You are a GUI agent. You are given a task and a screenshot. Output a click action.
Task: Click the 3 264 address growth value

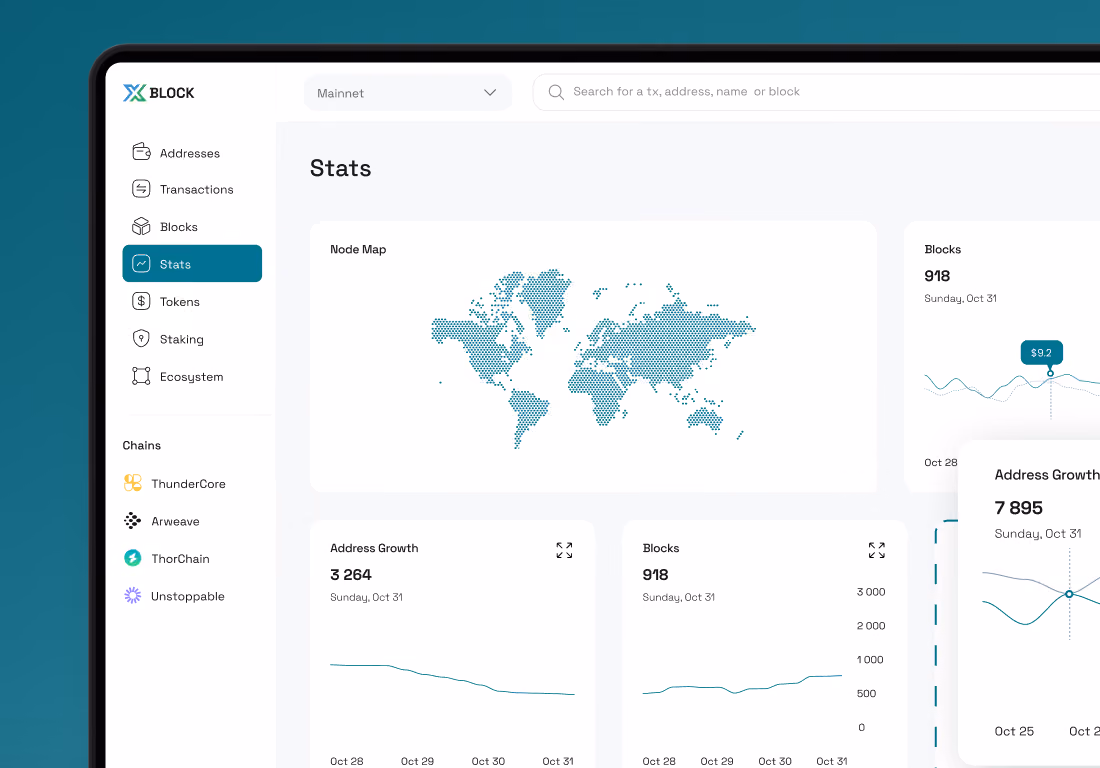(351, 574)
